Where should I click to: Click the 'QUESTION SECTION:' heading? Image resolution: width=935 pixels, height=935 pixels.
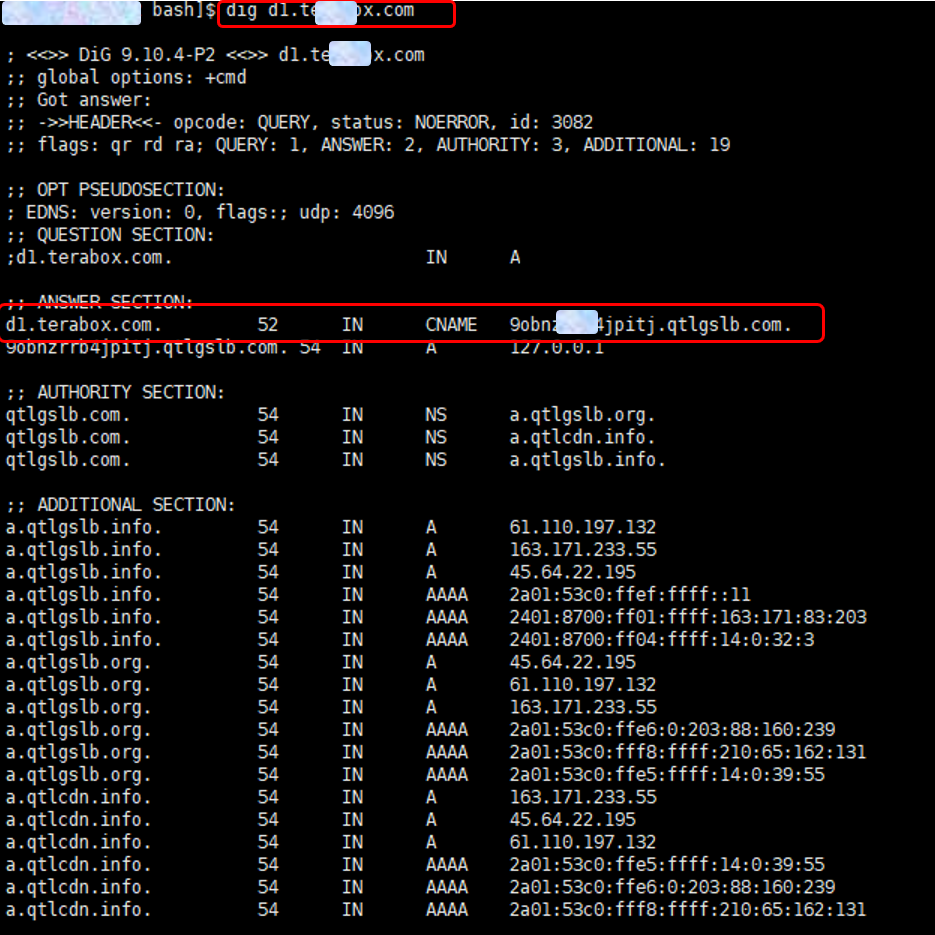(125, 235)
